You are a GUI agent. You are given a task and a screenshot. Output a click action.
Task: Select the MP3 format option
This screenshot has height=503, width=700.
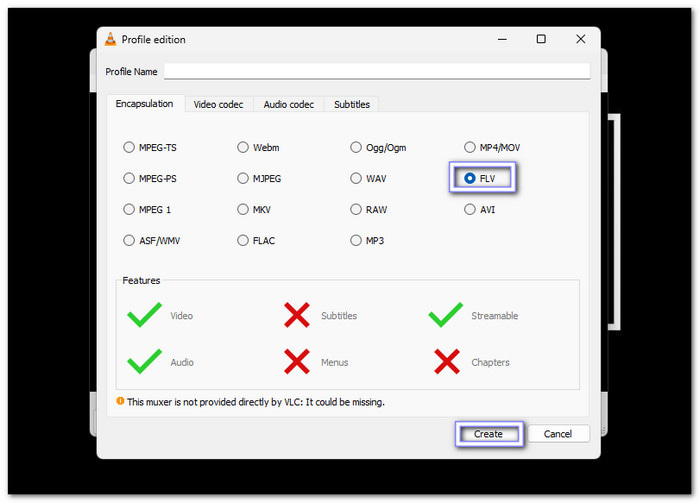pyautogui.click(x=367, y=241)
